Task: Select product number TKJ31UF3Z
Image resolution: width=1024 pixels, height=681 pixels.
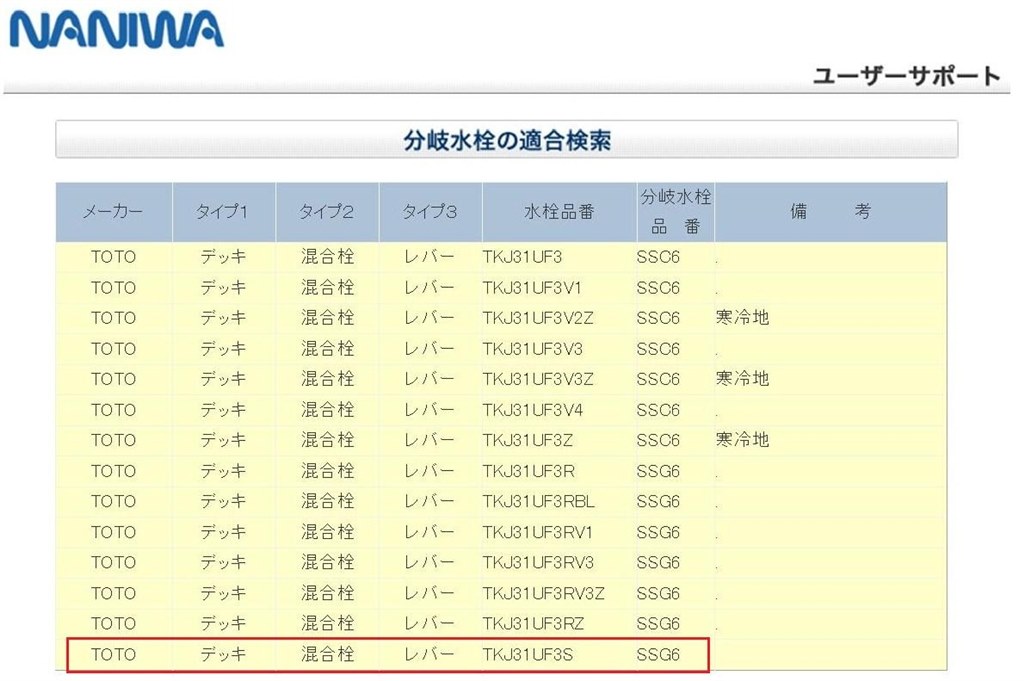Action: pos(528,440)
